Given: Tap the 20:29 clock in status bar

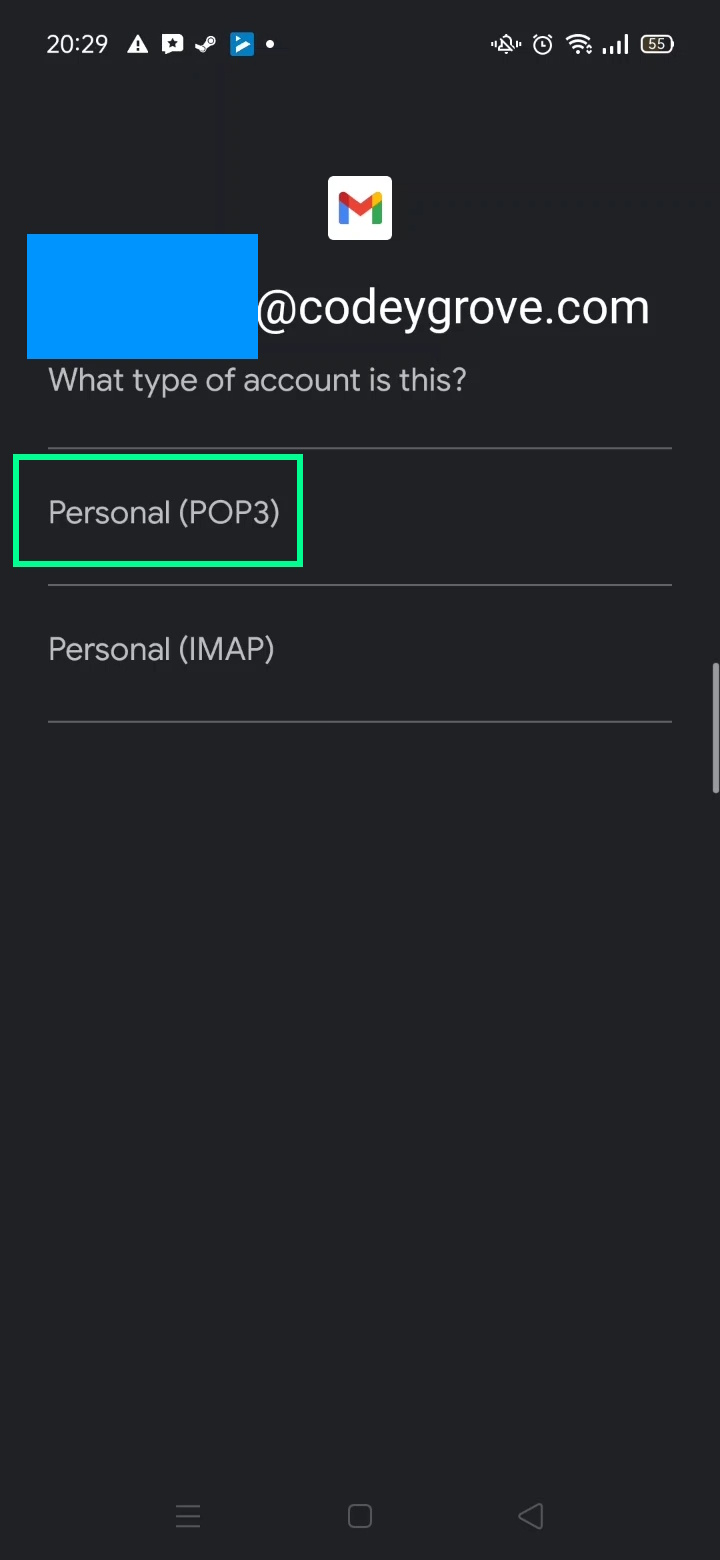Looking at the screenshot, I should 77,44.
